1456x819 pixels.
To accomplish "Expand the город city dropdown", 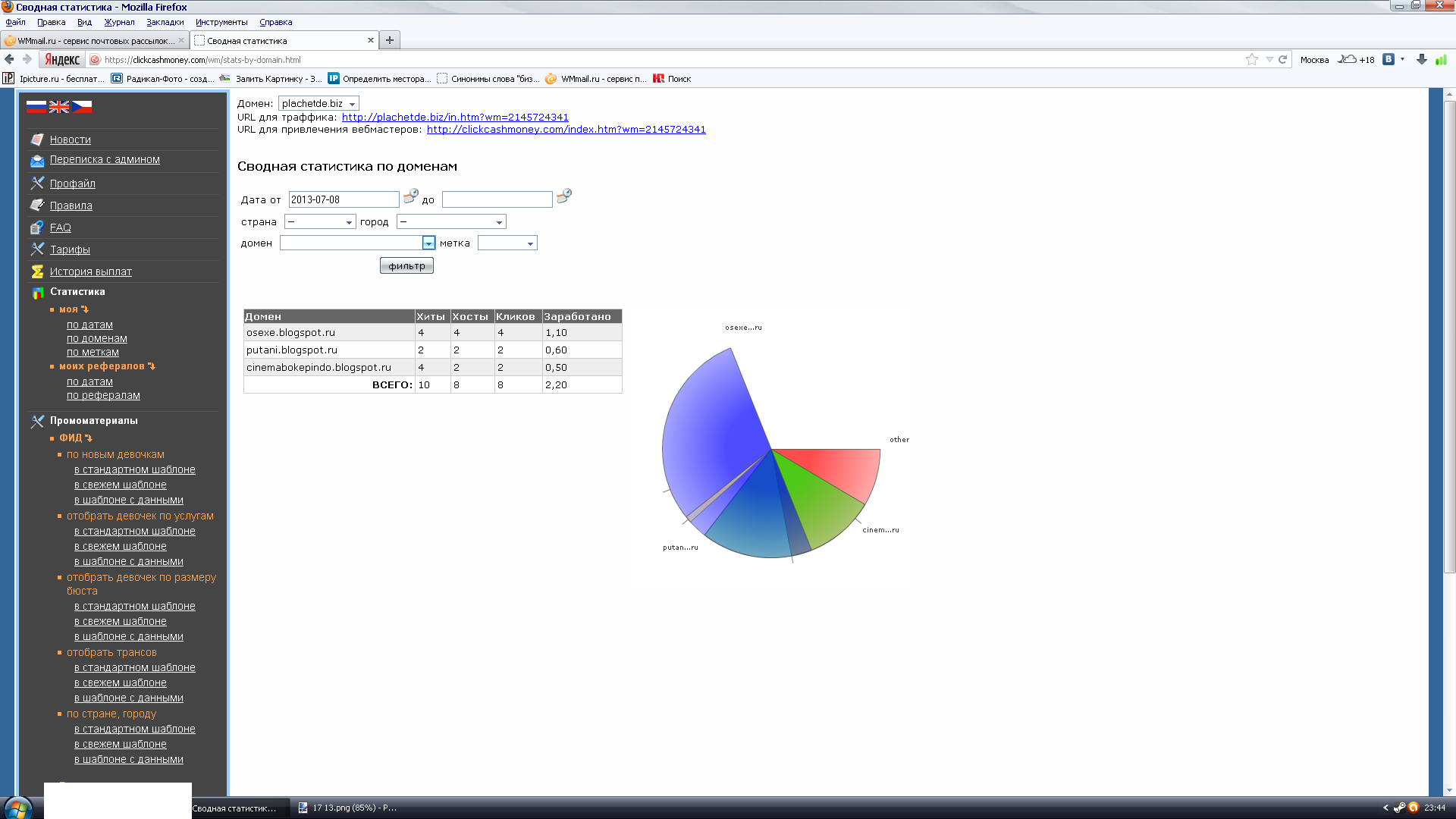I will [x=451, y=221].
